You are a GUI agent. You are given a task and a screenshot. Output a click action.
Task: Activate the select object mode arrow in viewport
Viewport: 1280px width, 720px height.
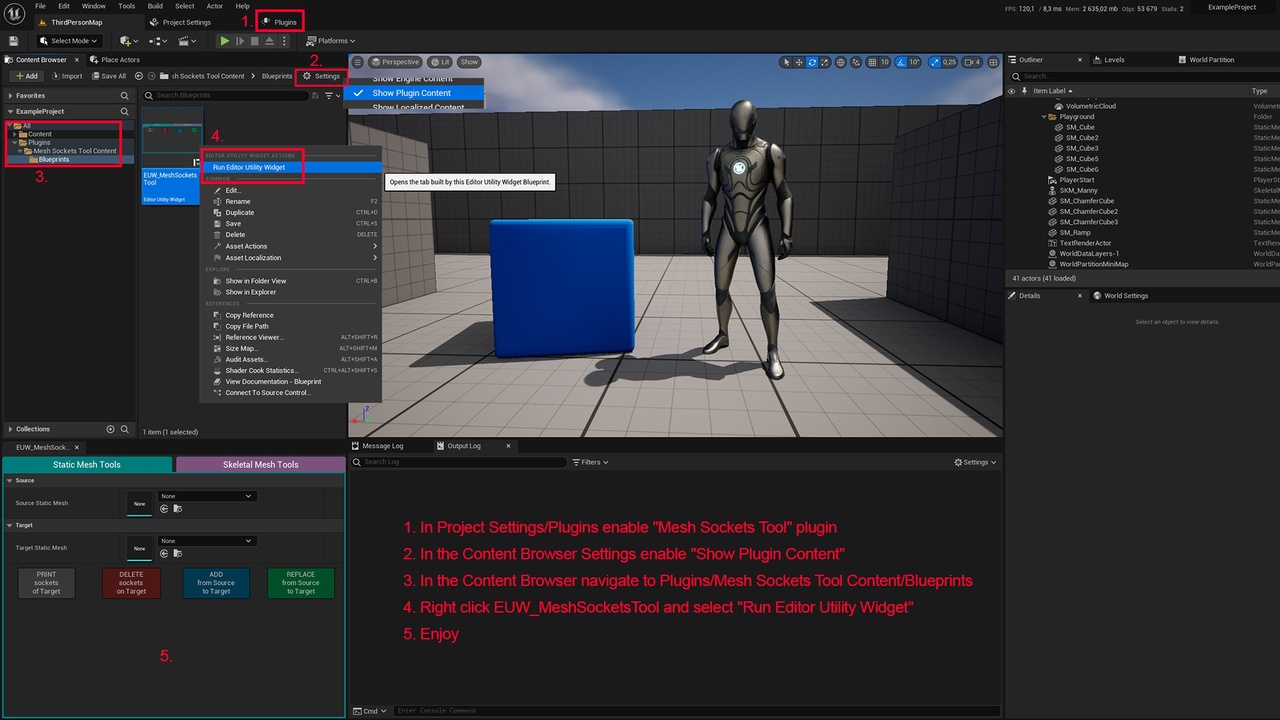(x=786, y=62)
